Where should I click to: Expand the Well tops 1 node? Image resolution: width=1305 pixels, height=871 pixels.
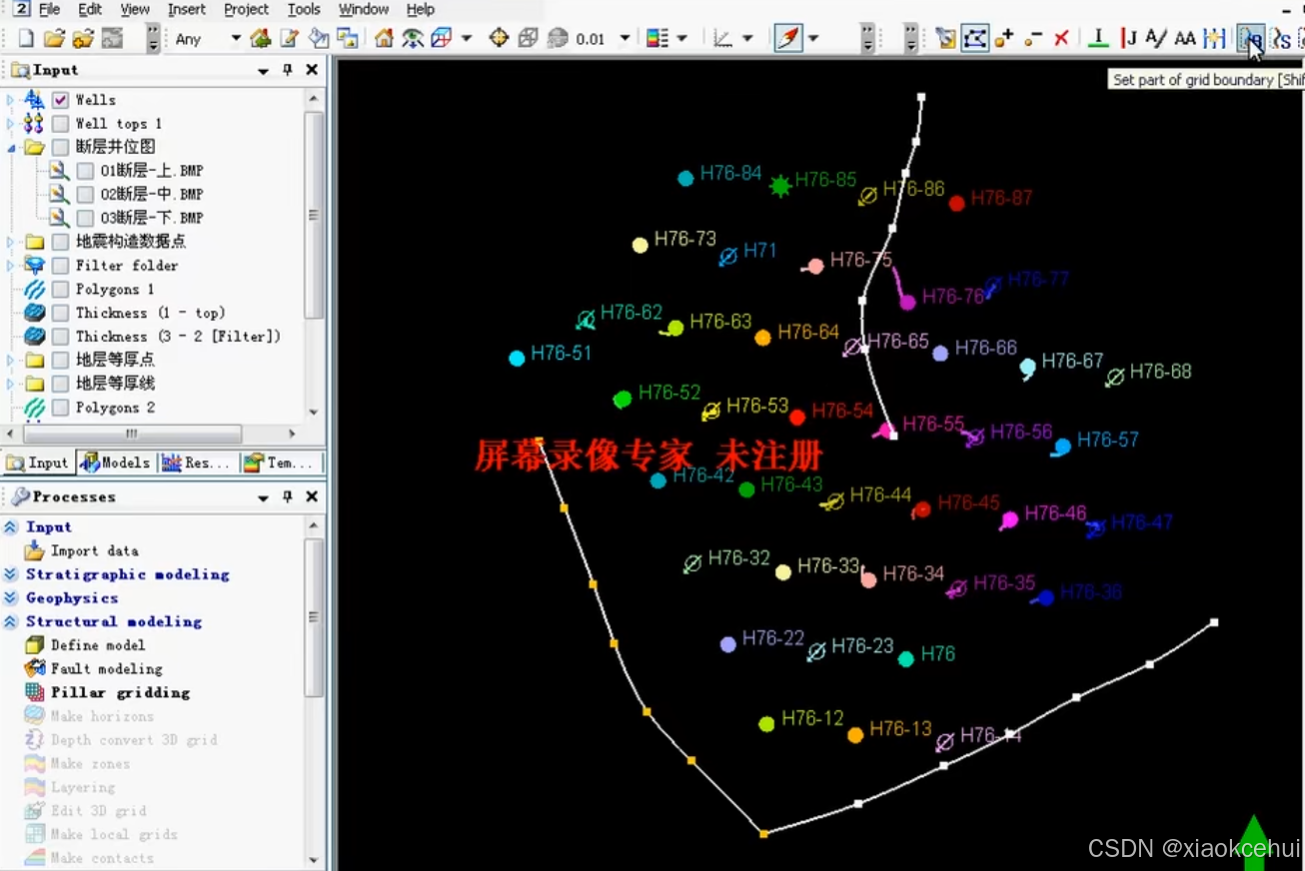[11, 124]
